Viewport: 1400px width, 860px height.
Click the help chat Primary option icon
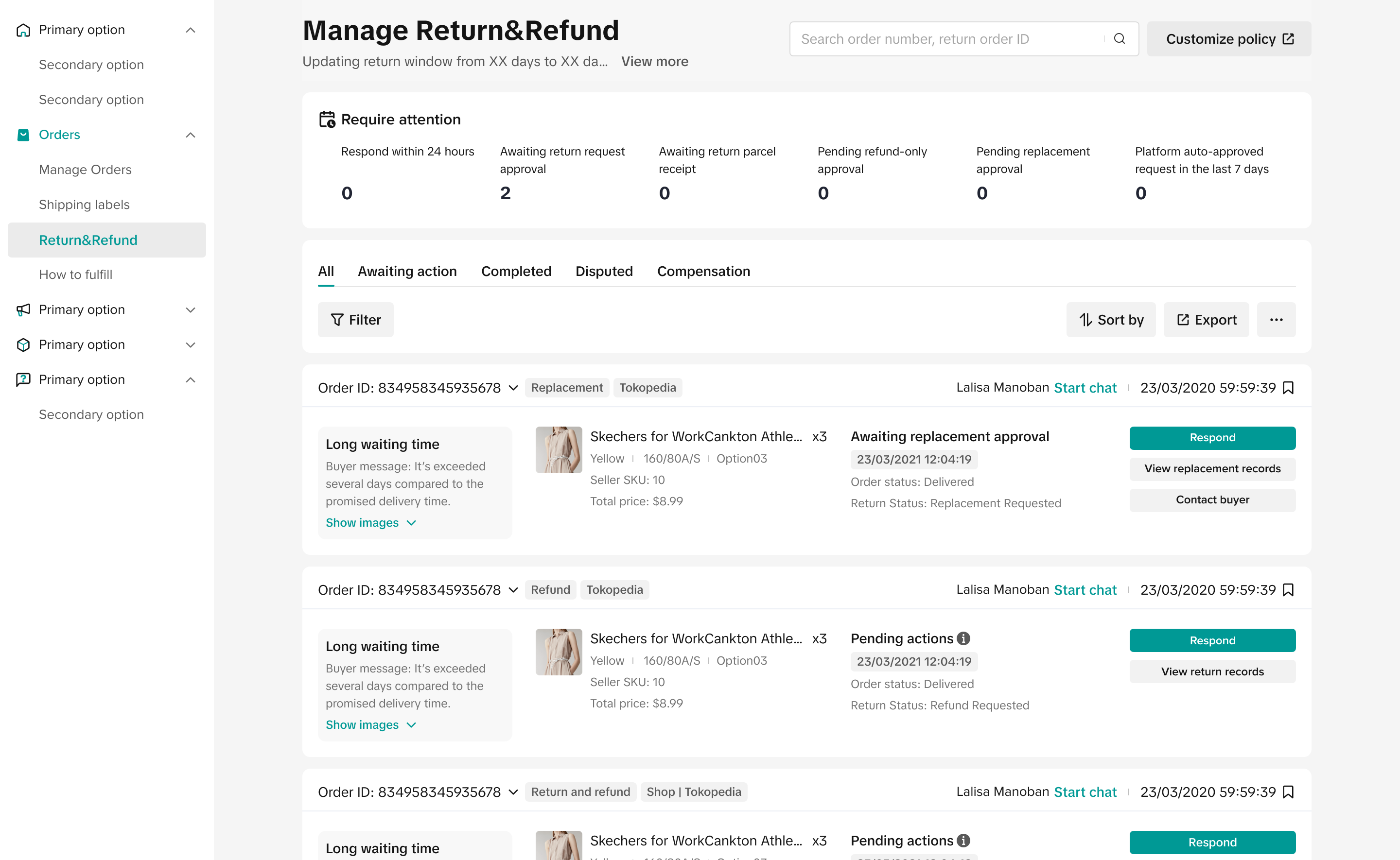23,379
